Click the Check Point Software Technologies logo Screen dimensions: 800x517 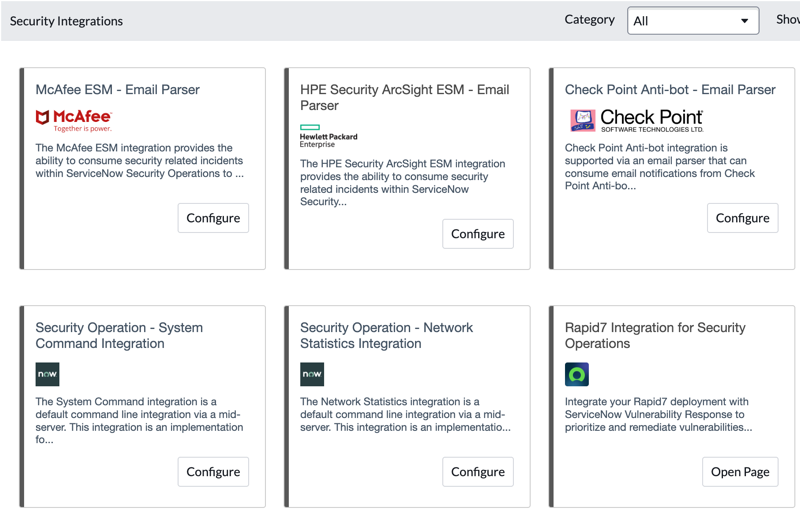click(636, 120)
